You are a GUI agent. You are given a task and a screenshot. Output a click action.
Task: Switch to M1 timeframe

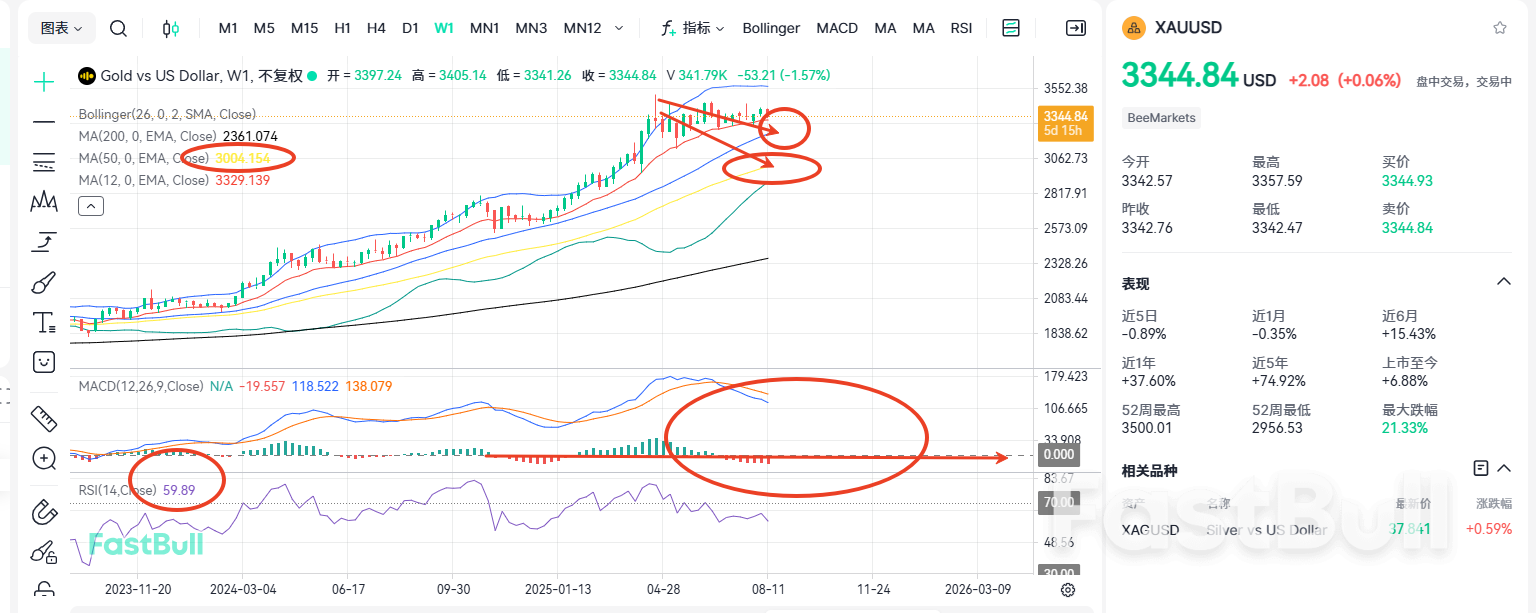tap(228, 28)
